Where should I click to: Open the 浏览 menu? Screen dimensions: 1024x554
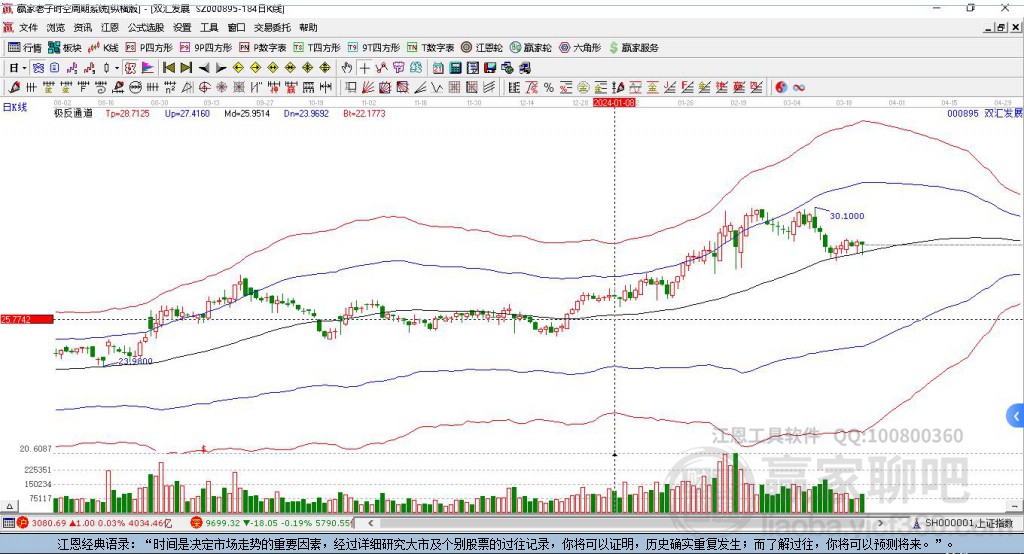(x=56, y=27)
